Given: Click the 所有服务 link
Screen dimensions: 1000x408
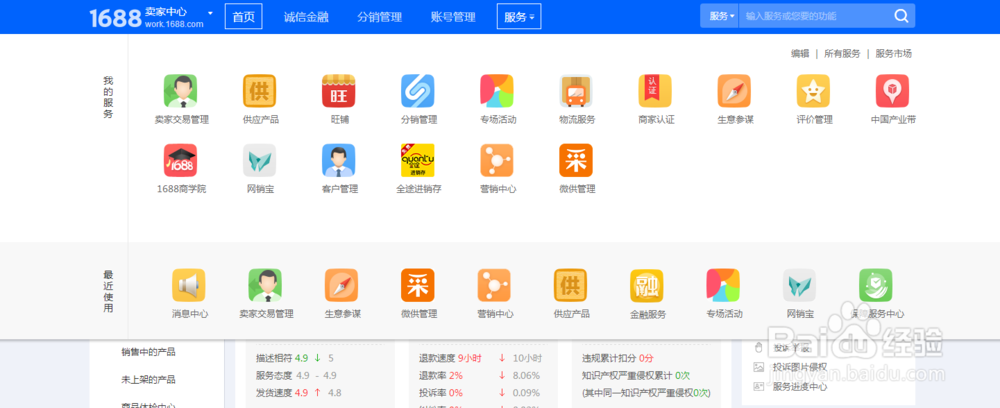Looking at the screenshot, I should click(842, 54).
